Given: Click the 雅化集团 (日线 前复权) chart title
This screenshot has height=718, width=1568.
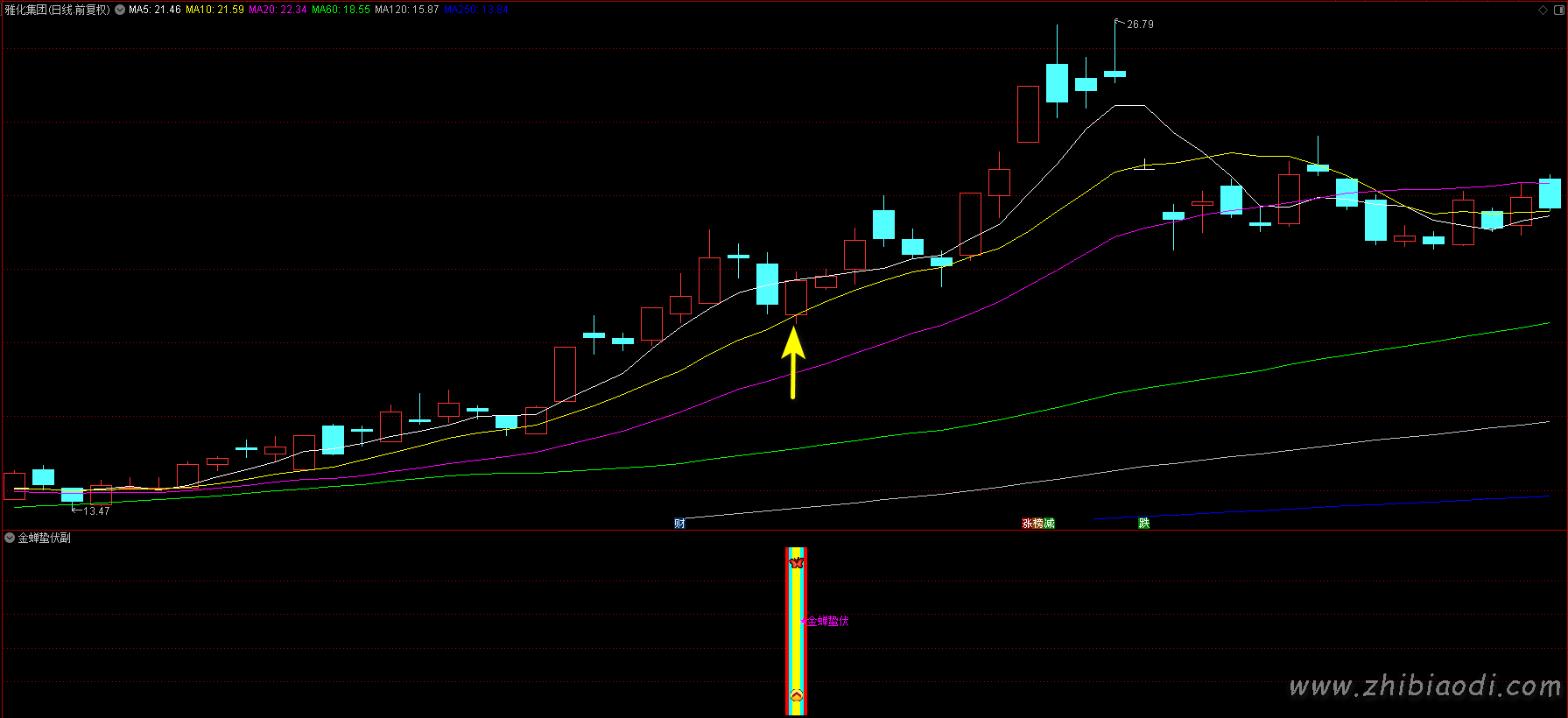Looking at the screenshot, I should pos(58,11).
